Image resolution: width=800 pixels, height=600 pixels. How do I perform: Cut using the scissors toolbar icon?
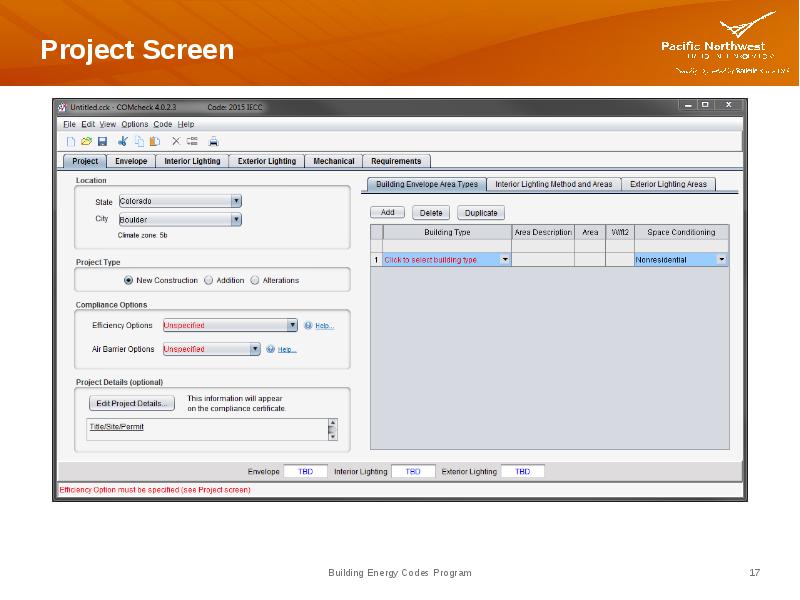pos(123,141)
